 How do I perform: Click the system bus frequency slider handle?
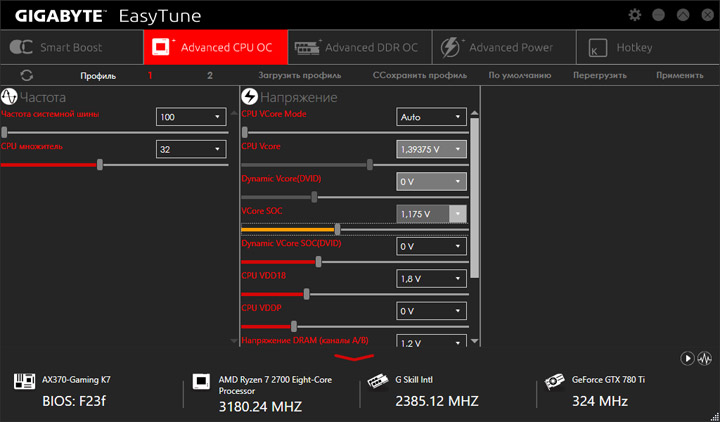point(4,133)
